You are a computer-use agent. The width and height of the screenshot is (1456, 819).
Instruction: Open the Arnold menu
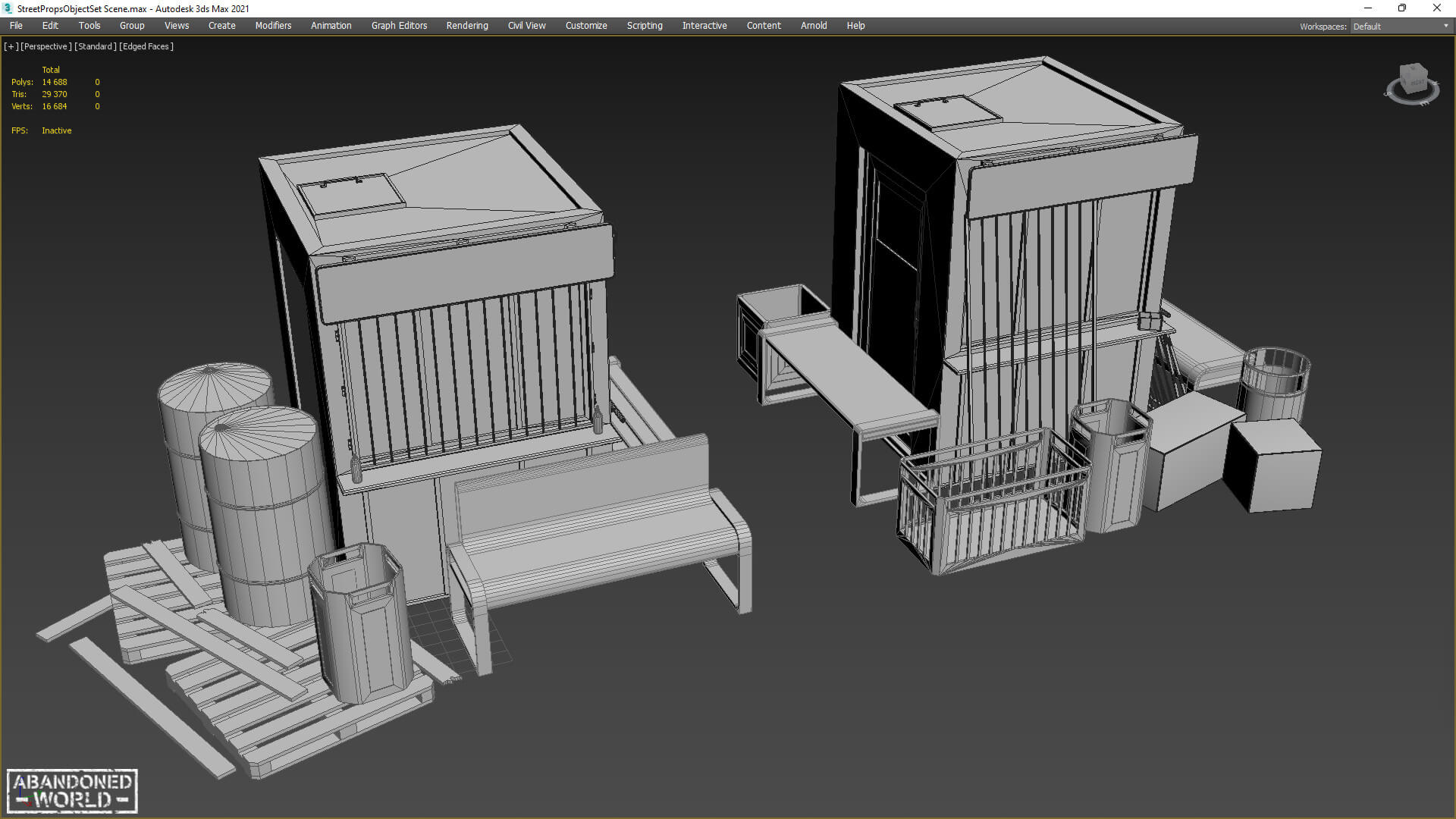[814, 26]
